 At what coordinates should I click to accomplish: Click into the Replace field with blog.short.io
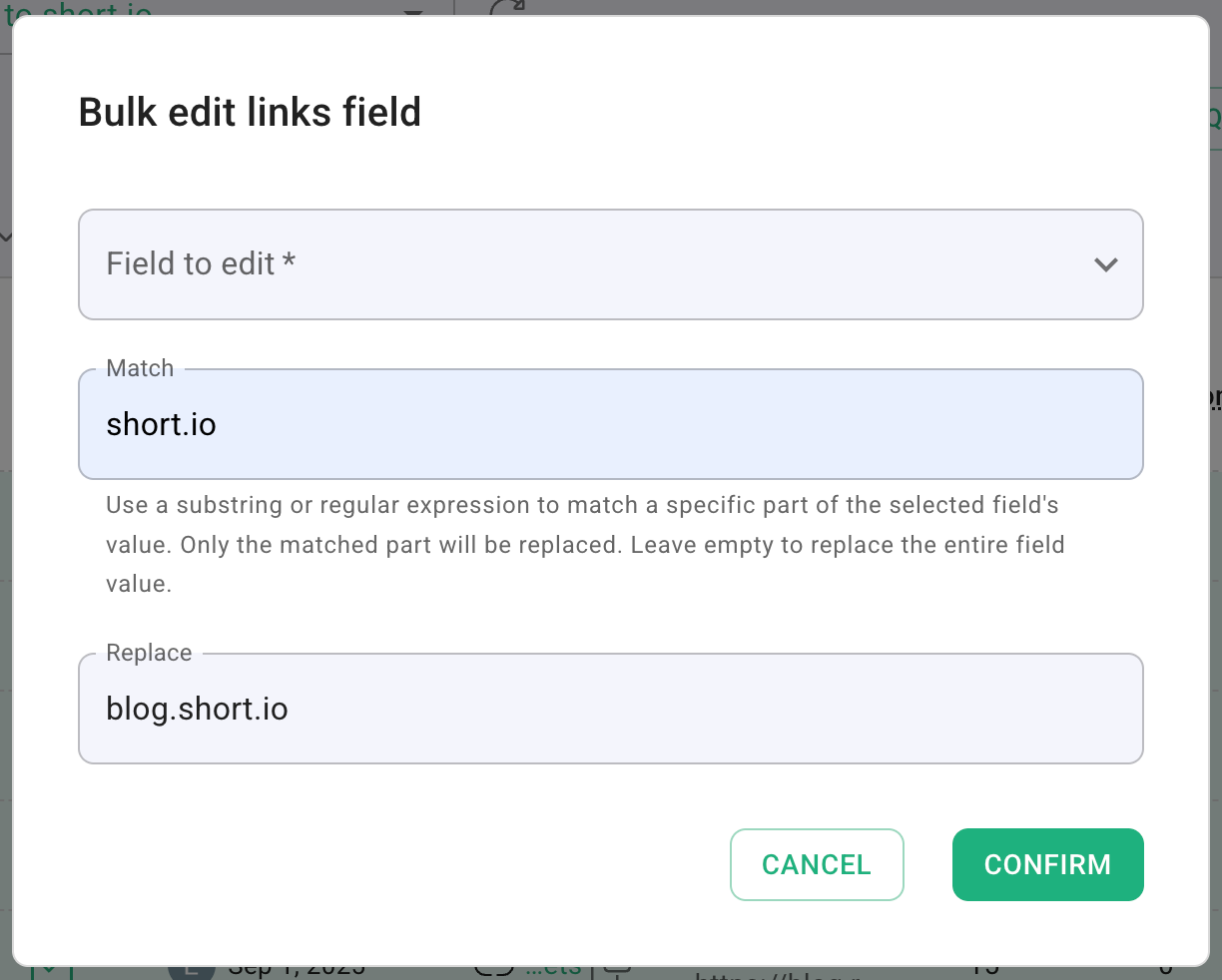tap(610, 709)
